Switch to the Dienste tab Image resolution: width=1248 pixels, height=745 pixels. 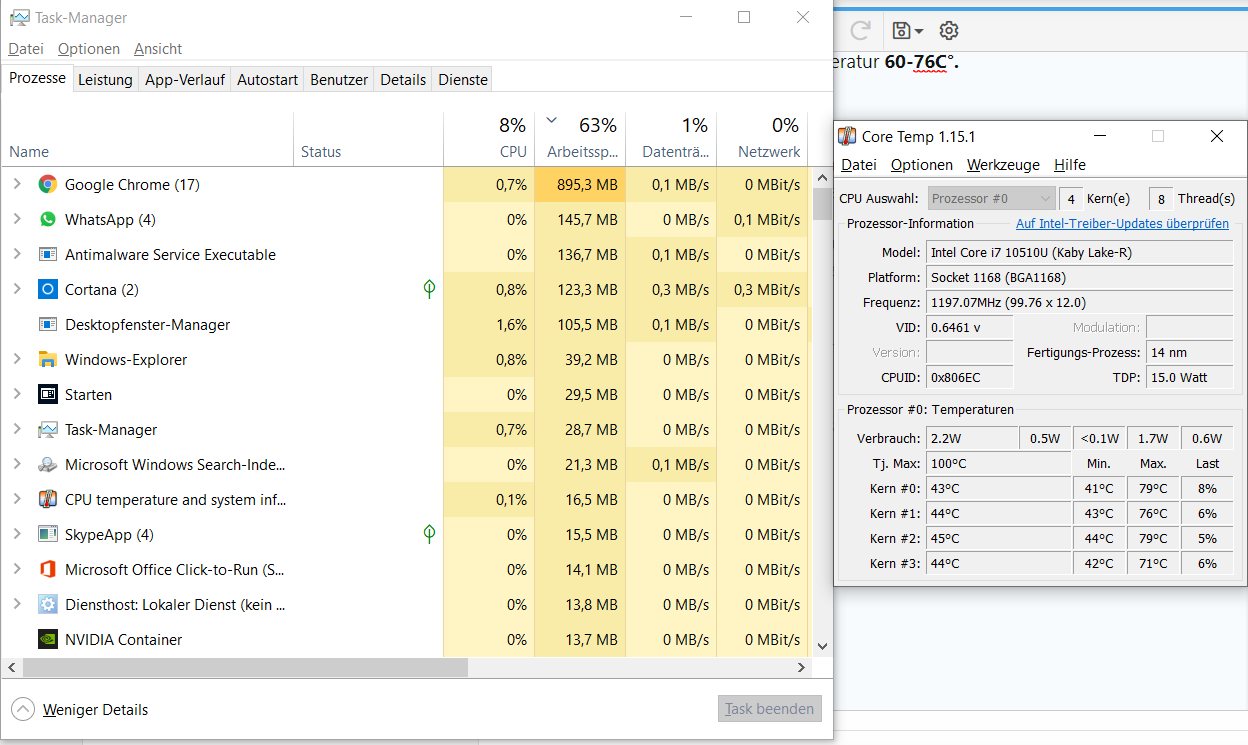click(x=463, y=80)
